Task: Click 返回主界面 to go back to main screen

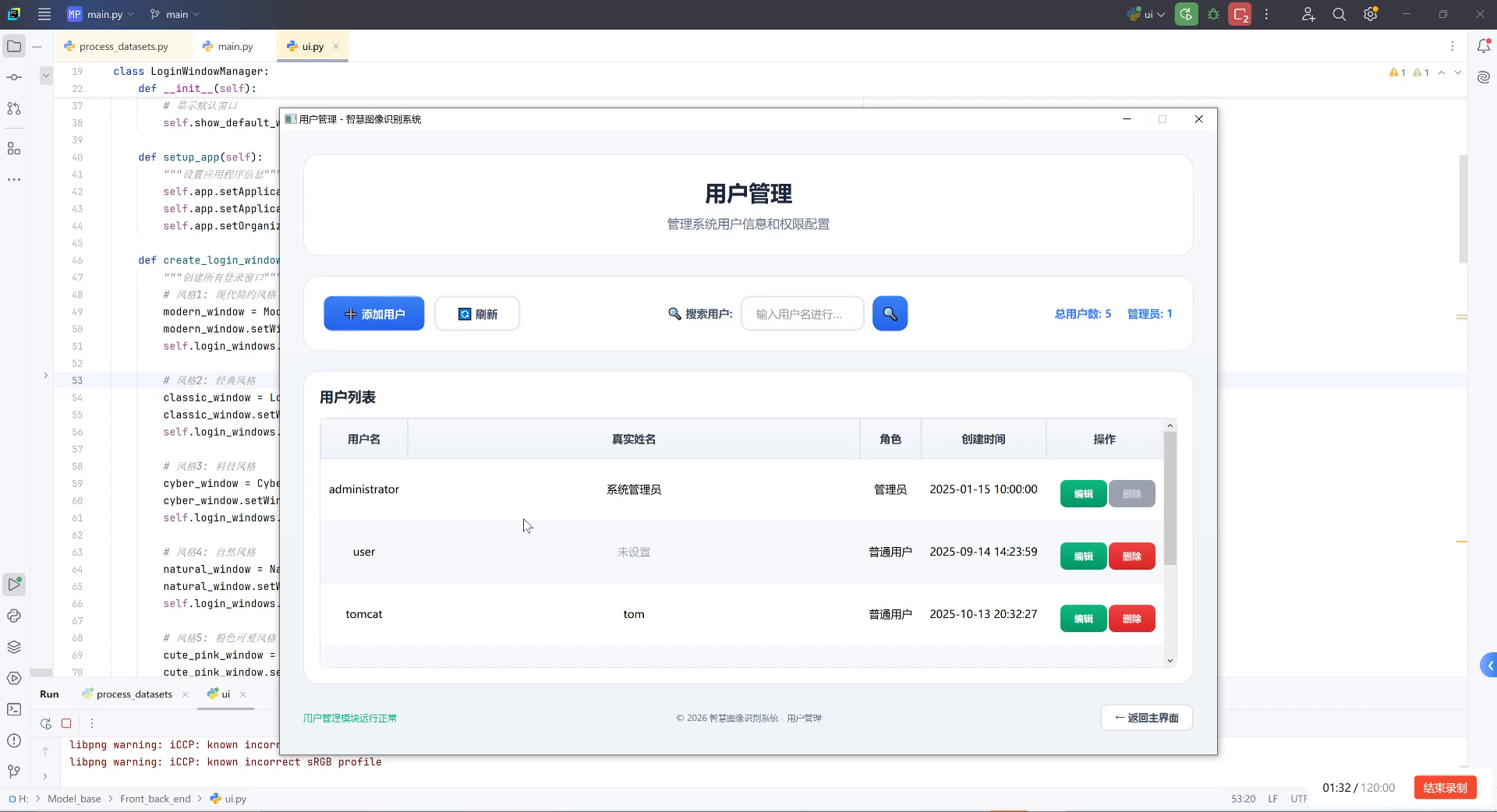Action: click(x=1145, y=718)
